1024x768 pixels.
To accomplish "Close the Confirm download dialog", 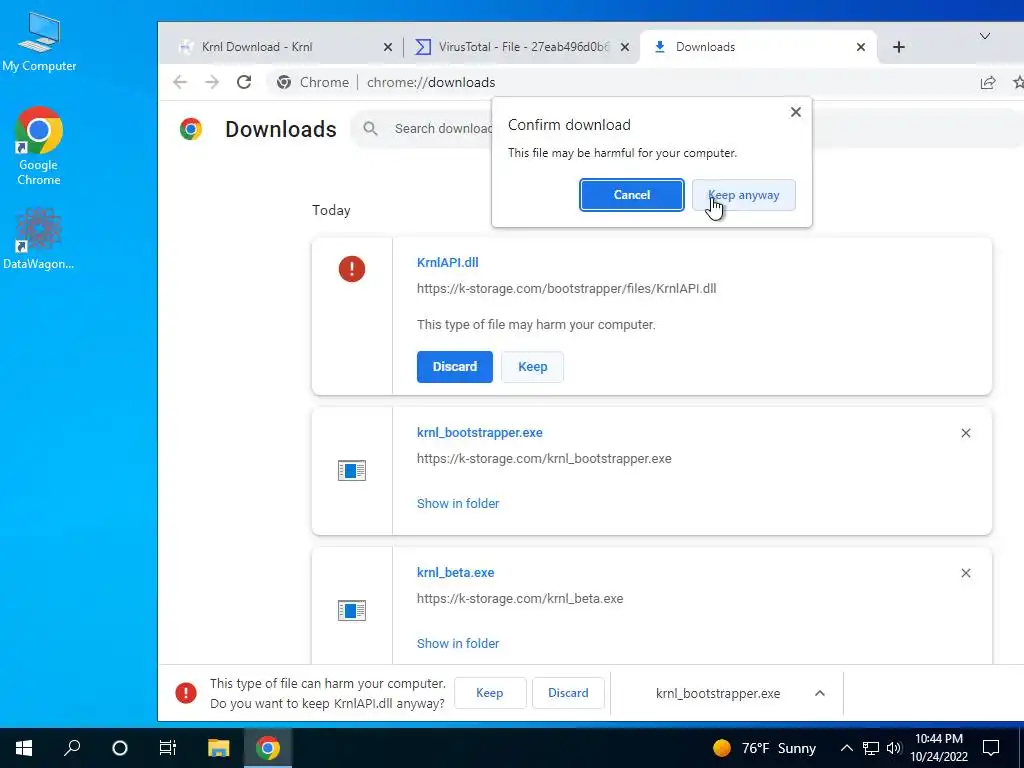I will click(x=795, y=112).
